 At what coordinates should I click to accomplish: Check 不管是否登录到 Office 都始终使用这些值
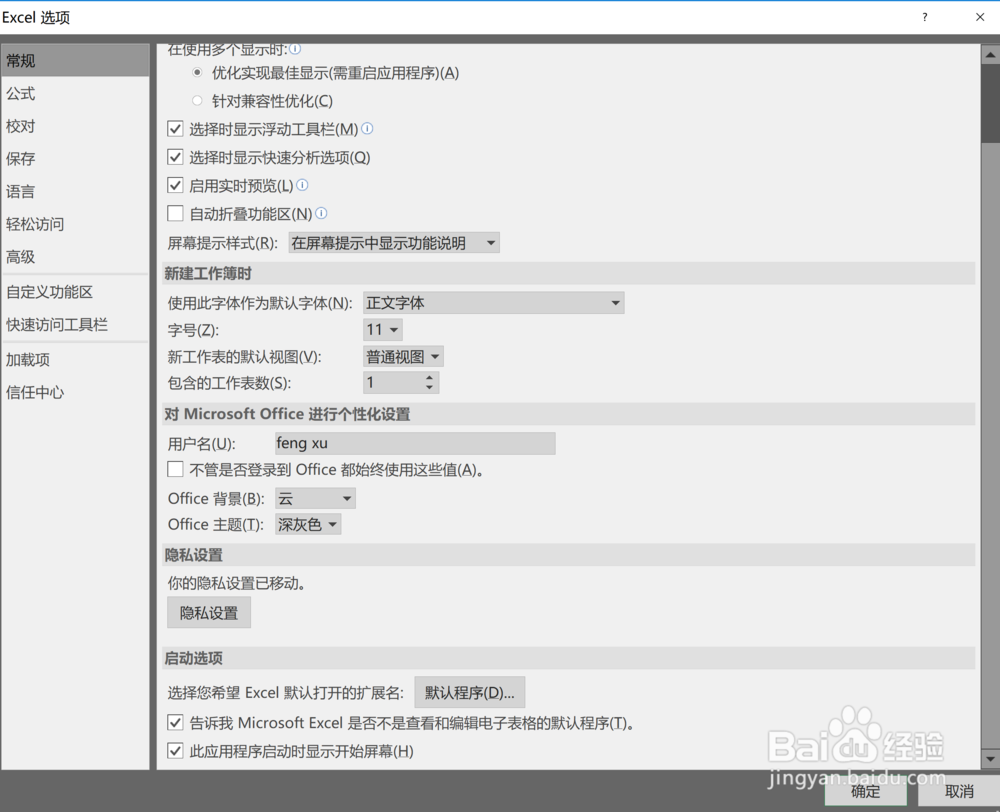tap(175, 469)
